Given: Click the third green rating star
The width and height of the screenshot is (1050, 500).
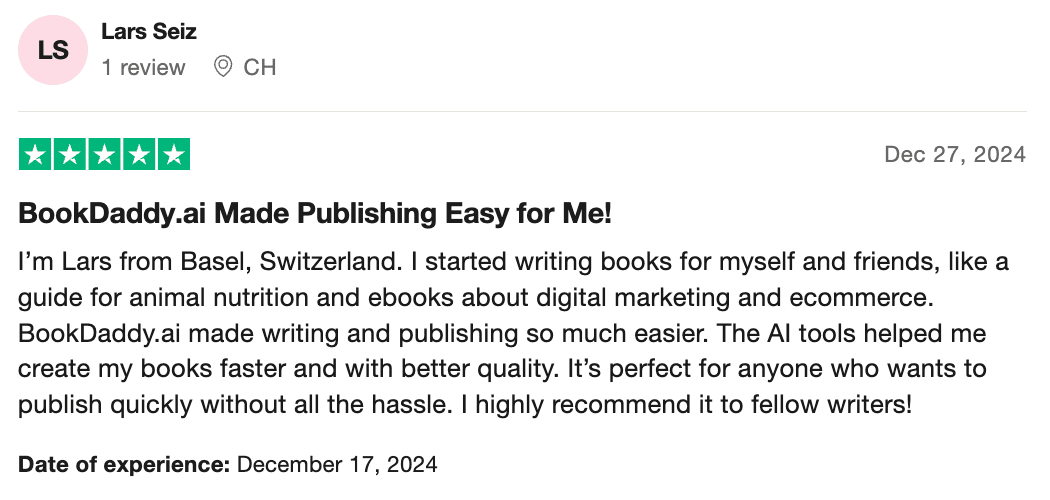Looking at the screenshot, I should click(x=104, y=155).
